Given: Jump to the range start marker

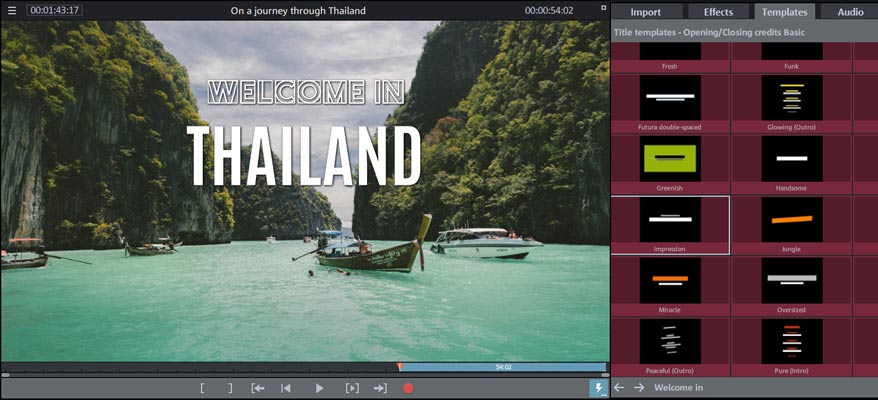Looking at the screenshot, I should (x=258, y=388).
